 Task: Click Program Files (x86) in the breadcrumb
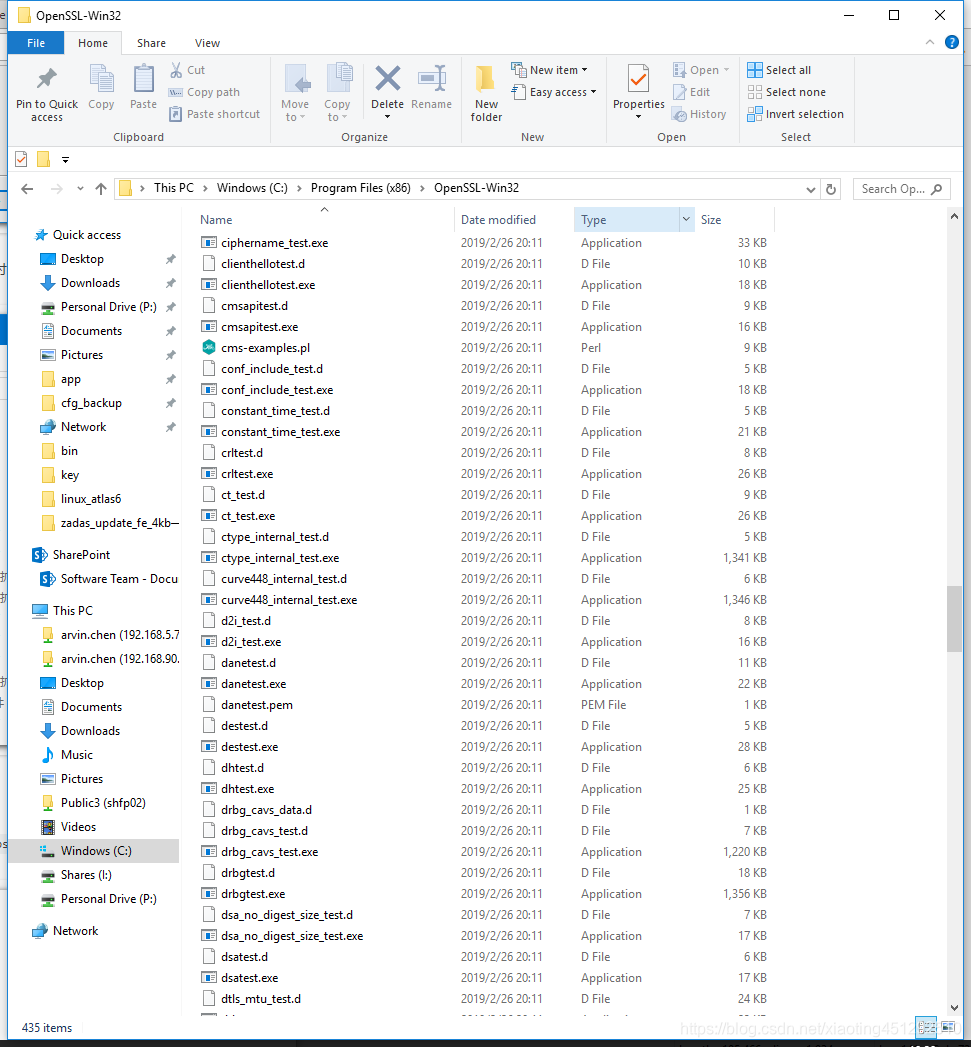point(361,188)
